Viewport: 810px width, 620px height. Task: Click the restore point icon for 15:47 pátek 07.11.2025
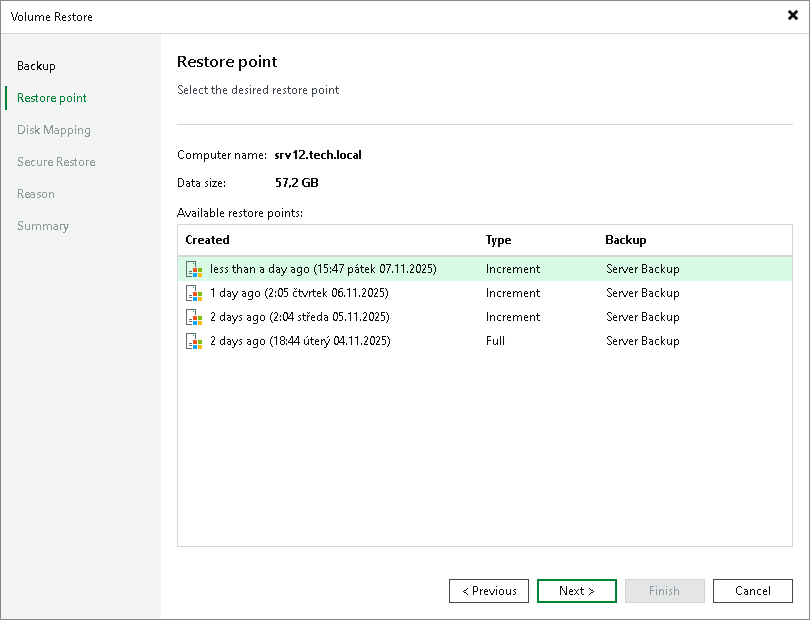coord(193,268)
